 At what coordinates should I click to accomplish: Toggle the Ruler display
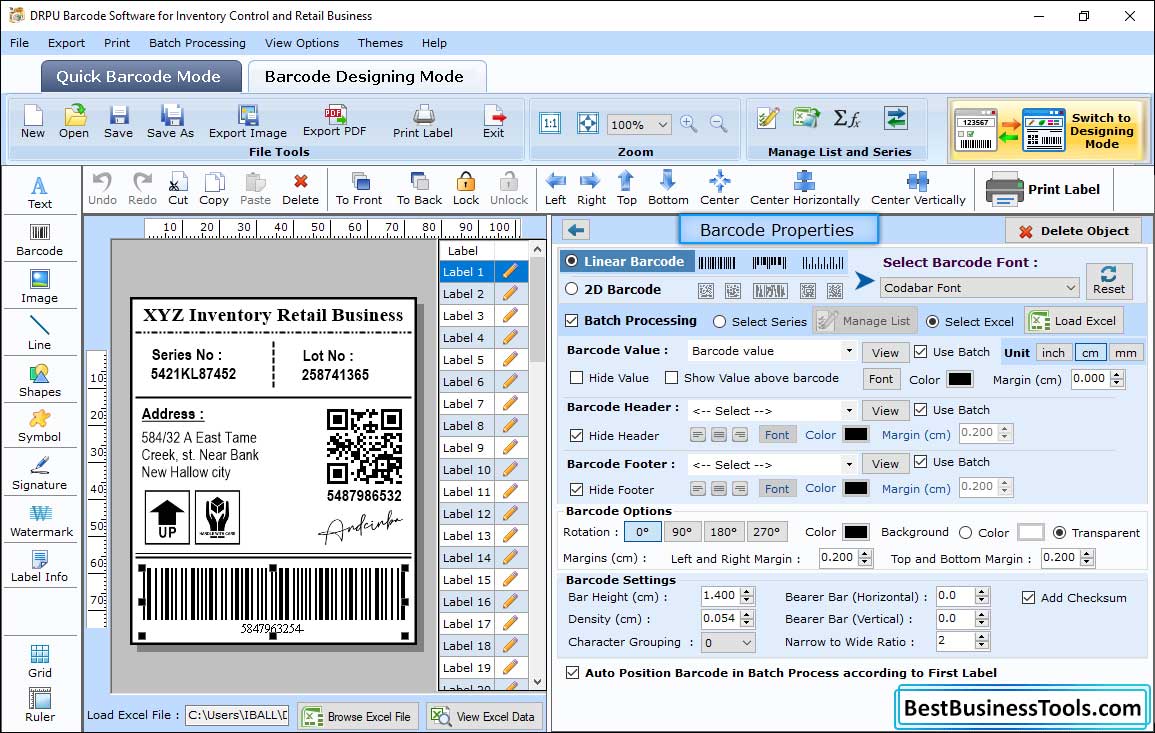[40, 705]
